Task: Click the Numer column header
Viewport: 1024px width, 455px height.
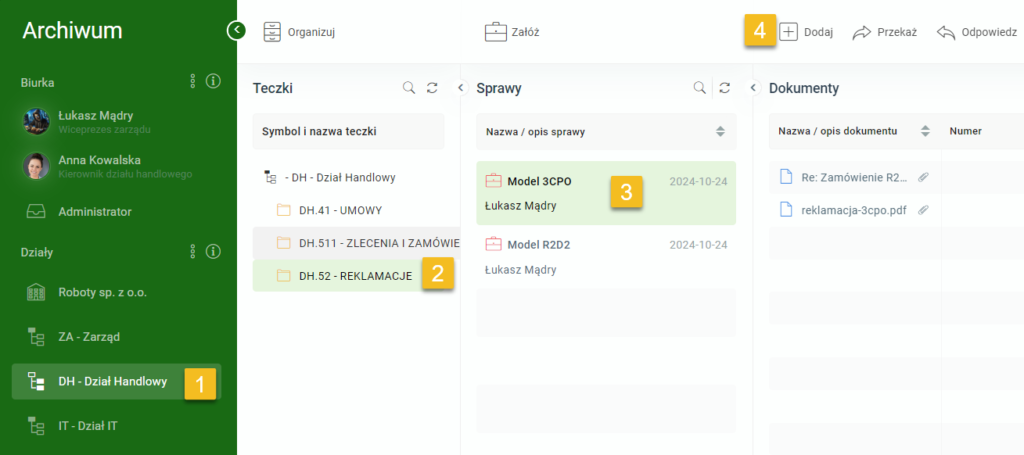Action: [965, 131]
